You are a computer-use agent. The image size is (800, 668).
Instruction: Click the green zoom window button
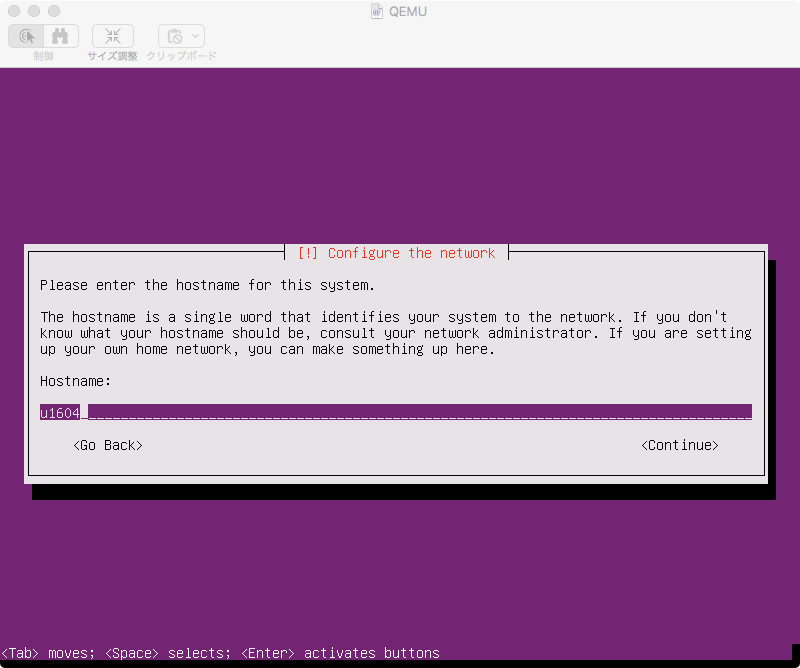[54, 11]
